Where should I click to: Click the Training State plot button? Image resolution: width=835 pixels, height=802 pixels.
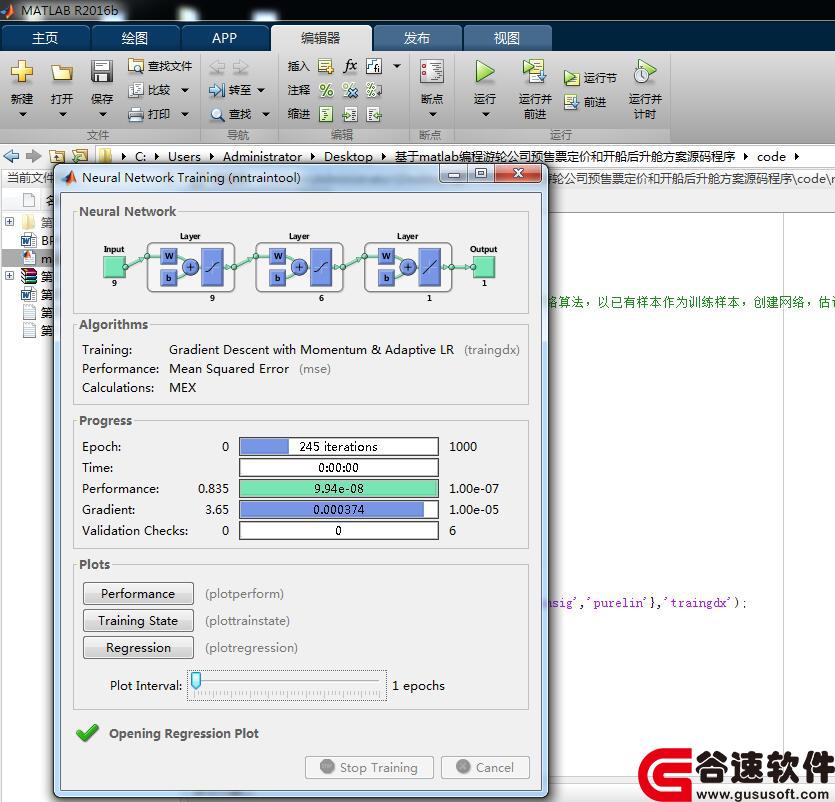138,620
